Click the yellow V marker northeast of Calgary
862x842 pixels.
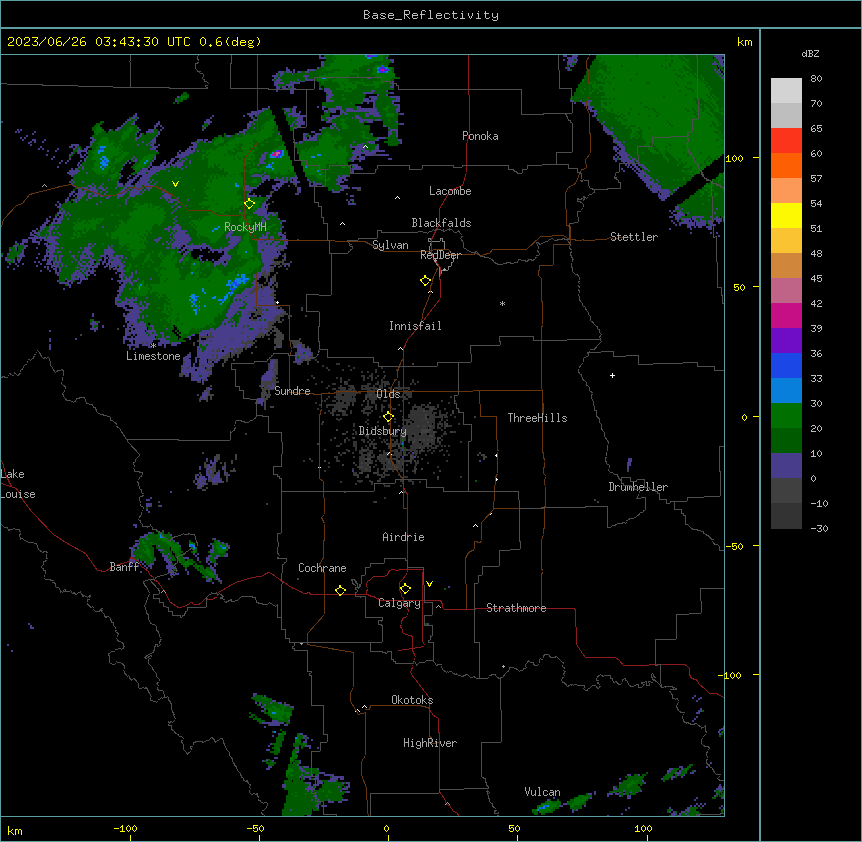point(429,584)
